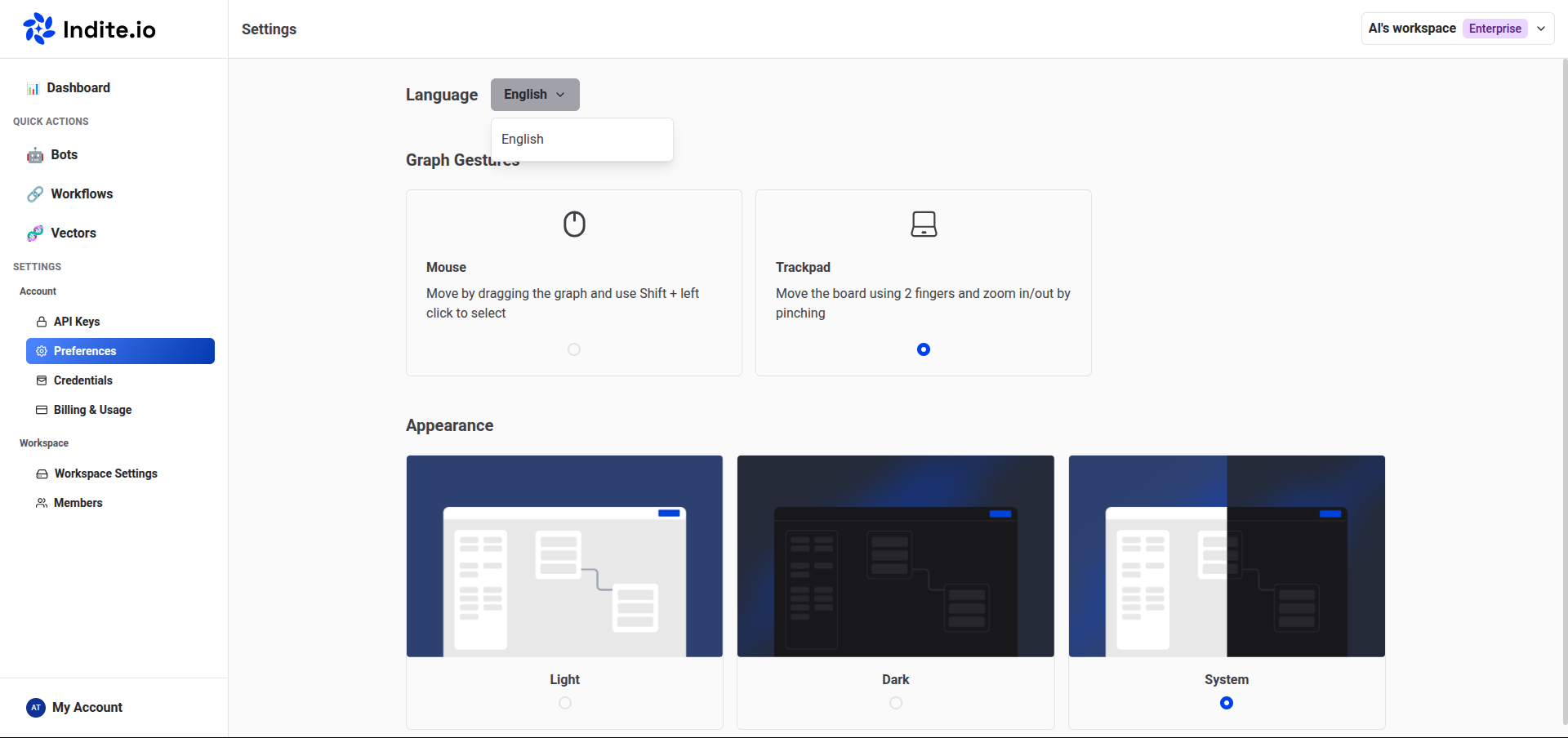
Task: Click the Dashboard chart icon
Action: point(33,88)
